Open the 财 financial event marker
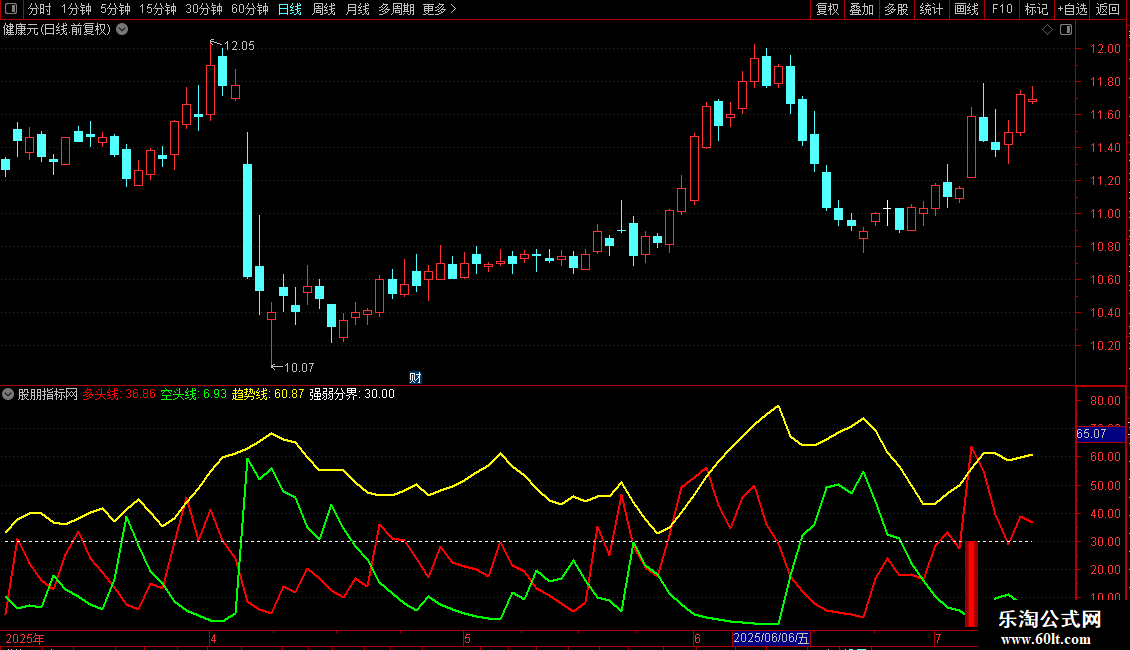 (x=415, y=378)
